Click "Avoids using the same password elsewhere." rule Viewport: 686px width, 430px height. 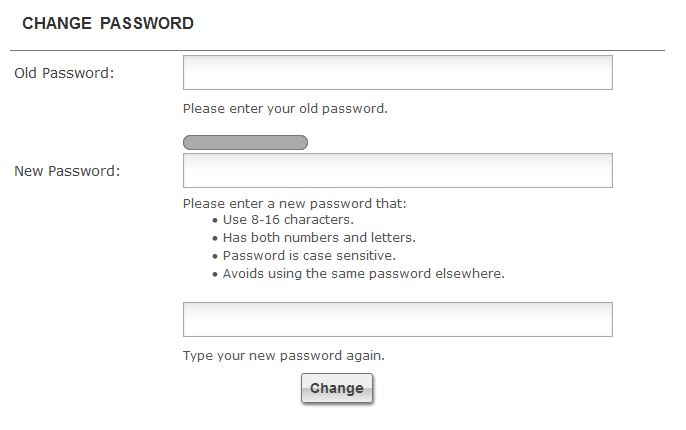[x=363, y=273]
